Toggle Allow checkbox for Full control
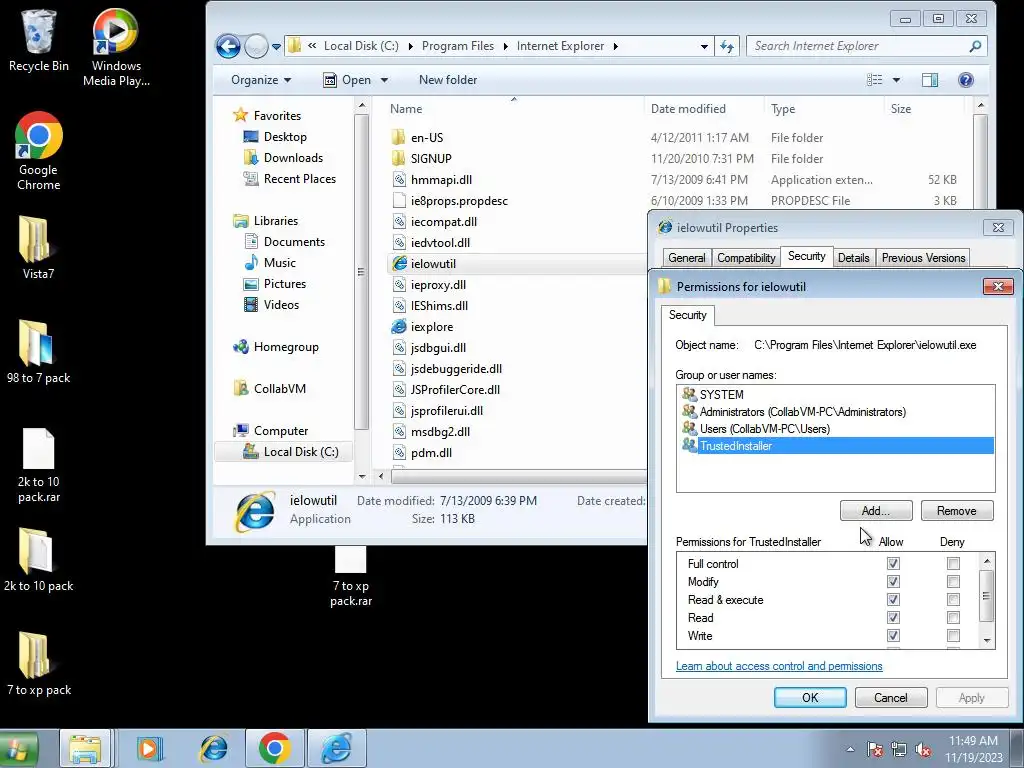This screenshot has width=1024, height=768. click(x=893, y=563)
